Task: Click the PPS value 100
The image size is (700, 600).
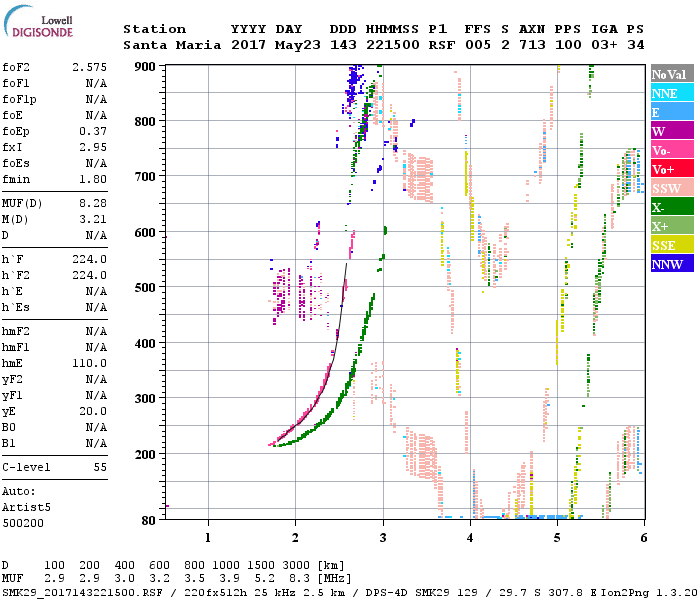Action: [x=568, y=45]
